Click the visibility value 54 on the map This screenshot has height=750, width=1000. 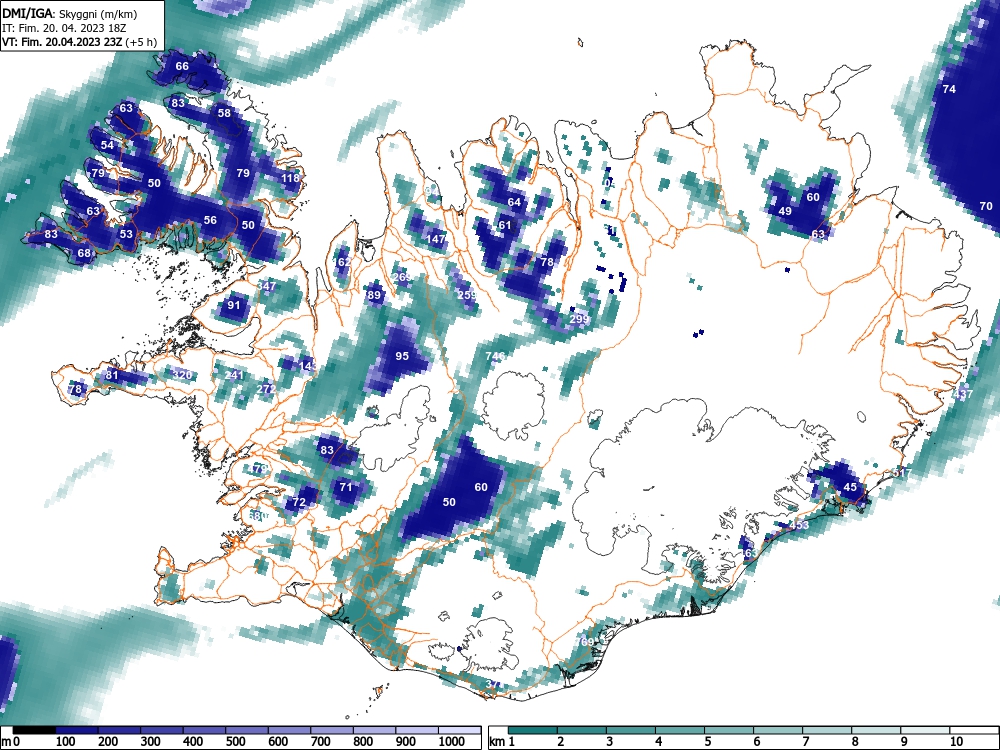tap(107, 145)
